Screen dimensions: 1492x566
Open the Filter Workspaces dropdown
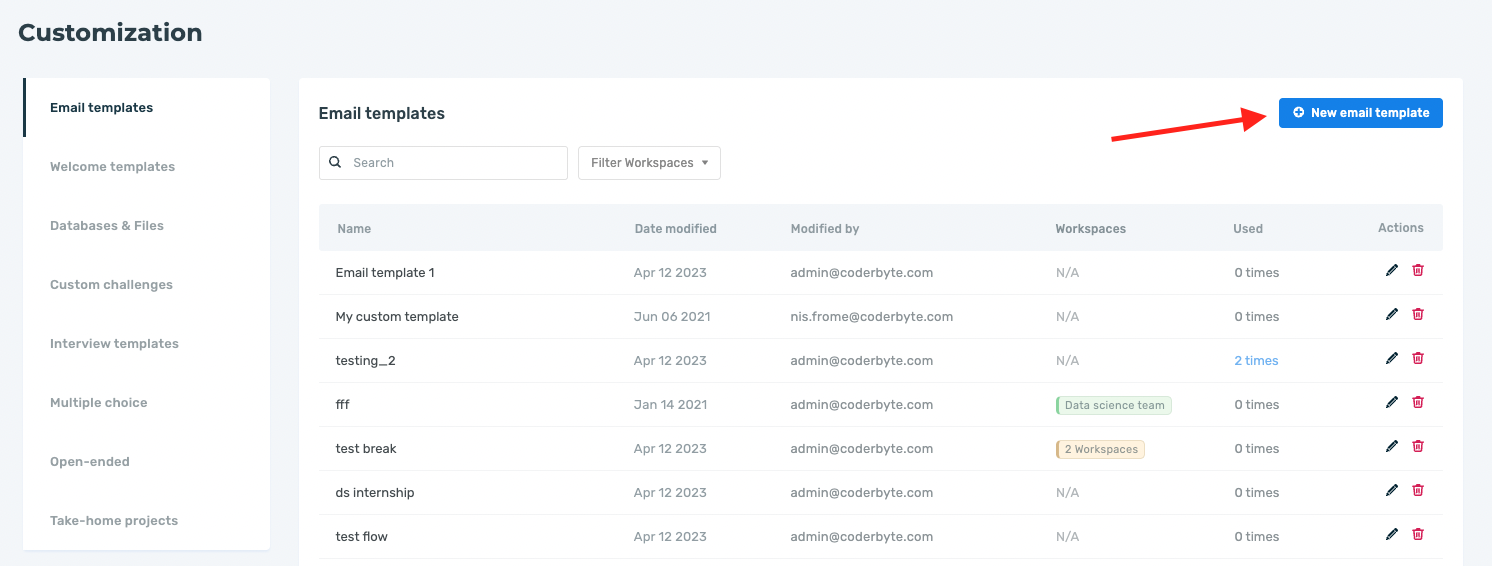tap(649, 163)
